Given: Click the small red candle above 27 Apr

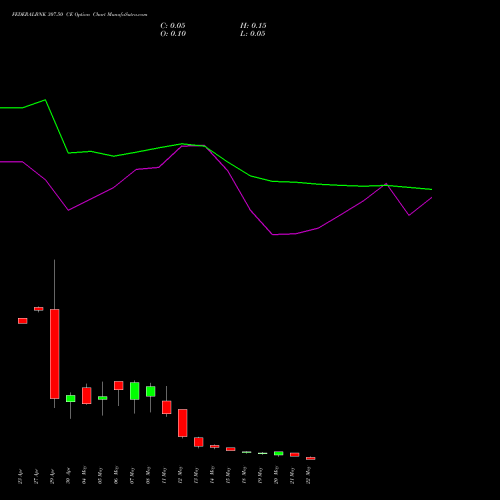Looking at the screenshot, I should point(39,309).
